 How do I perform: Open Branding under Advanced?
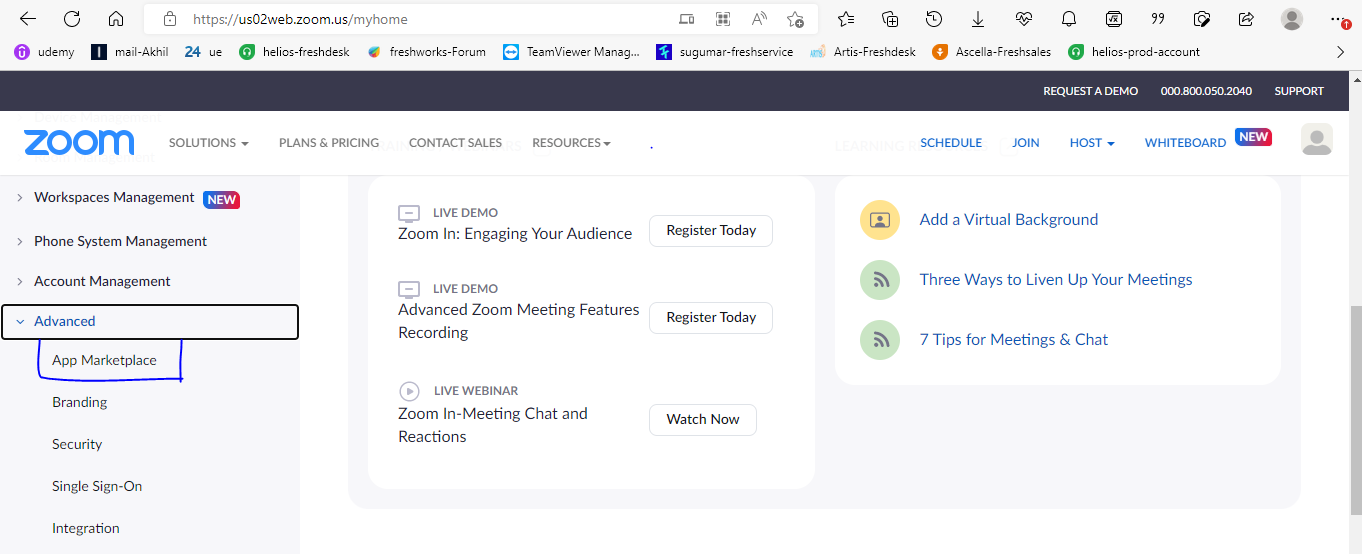point(79,402)
